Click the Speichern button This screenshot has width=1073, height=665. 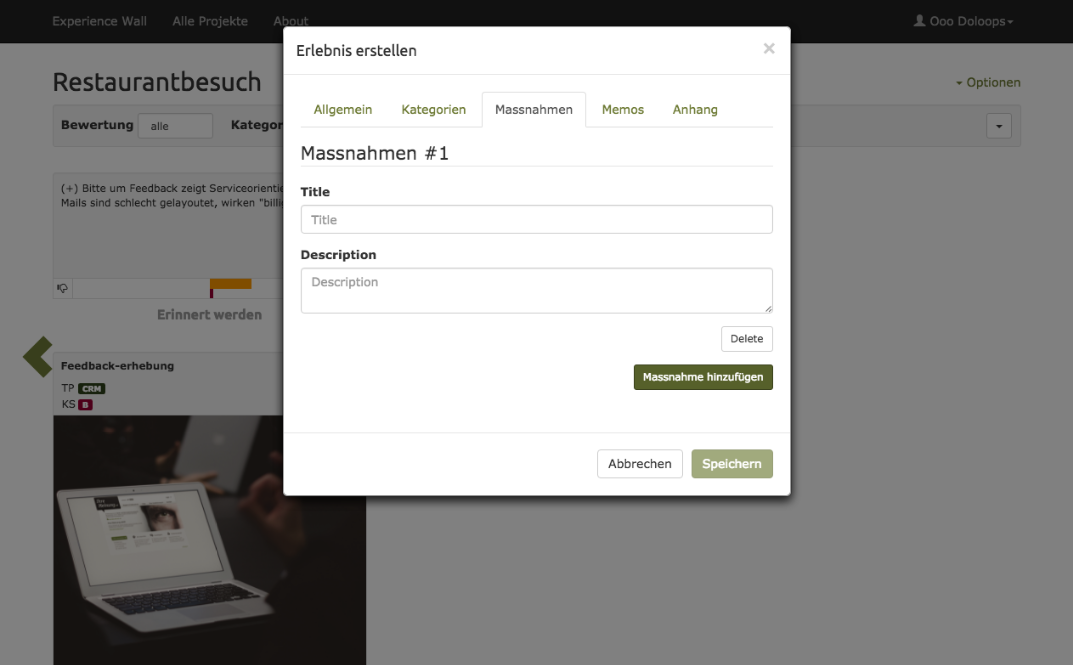731,464
